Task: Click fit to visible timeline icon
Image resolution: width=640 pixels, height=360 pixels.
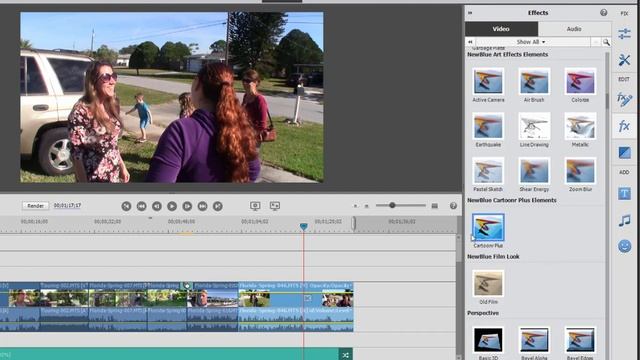Action: click(x=435, y=206)
